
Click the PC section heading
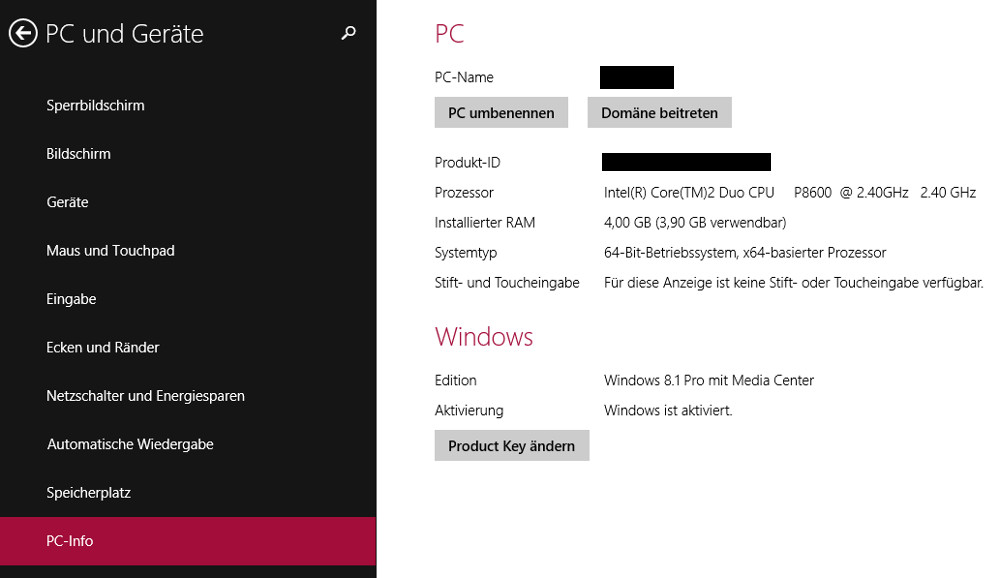tap(449, 34)
